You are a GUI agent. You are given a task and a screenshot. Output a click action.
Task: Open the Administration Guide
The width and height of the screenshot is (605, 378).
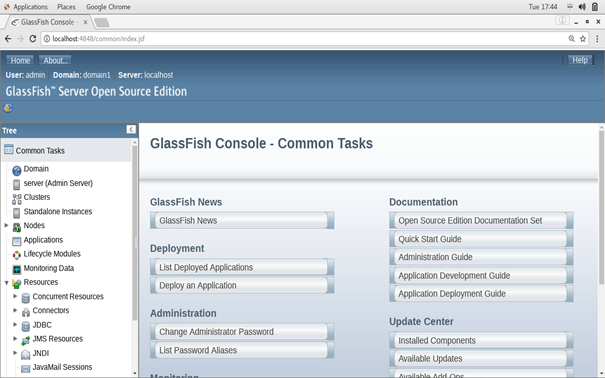pyautogui.click(x=481, y=257)
